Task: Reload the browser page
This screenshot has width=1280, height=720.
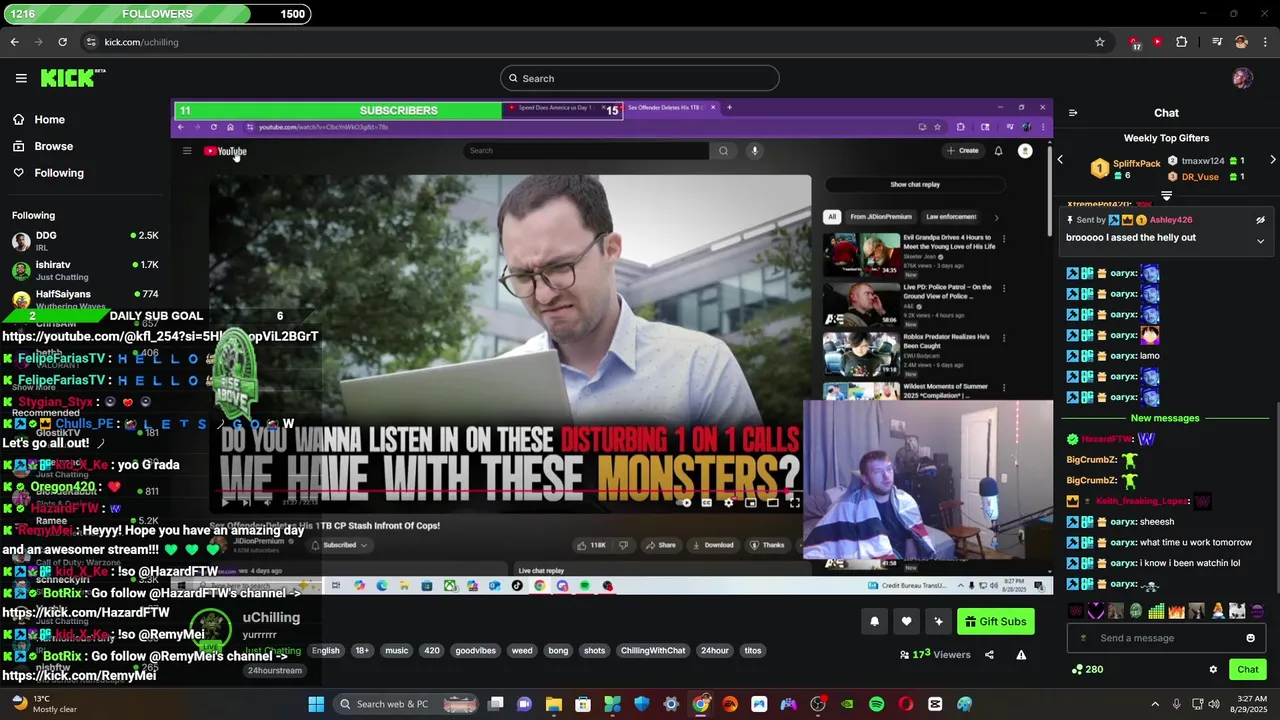Action: click(62, 42)
